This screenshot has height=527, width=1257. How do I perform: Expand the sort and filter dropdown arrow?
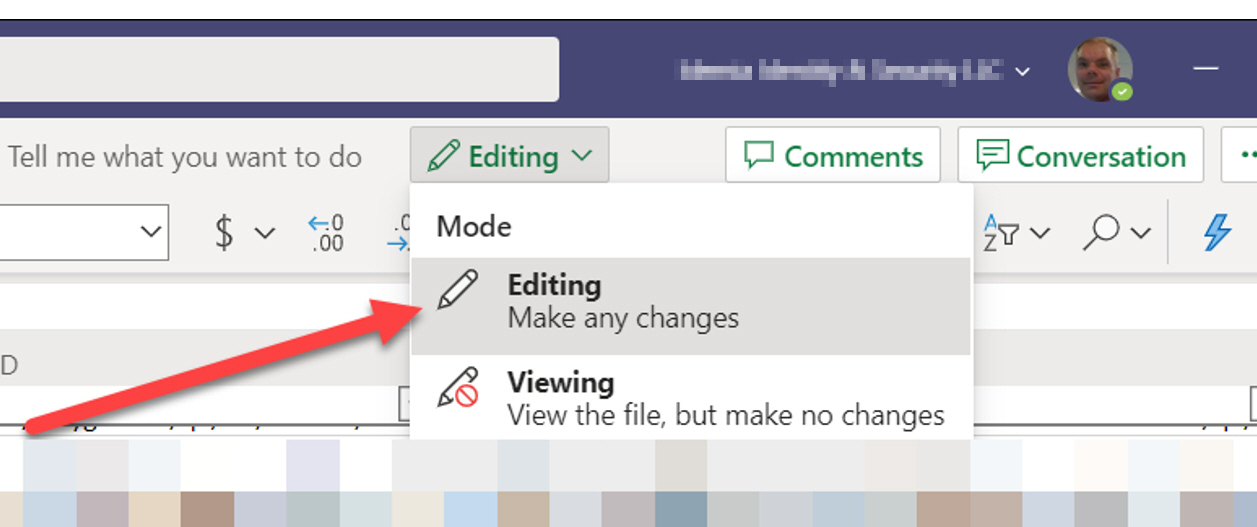(1040, 233)
